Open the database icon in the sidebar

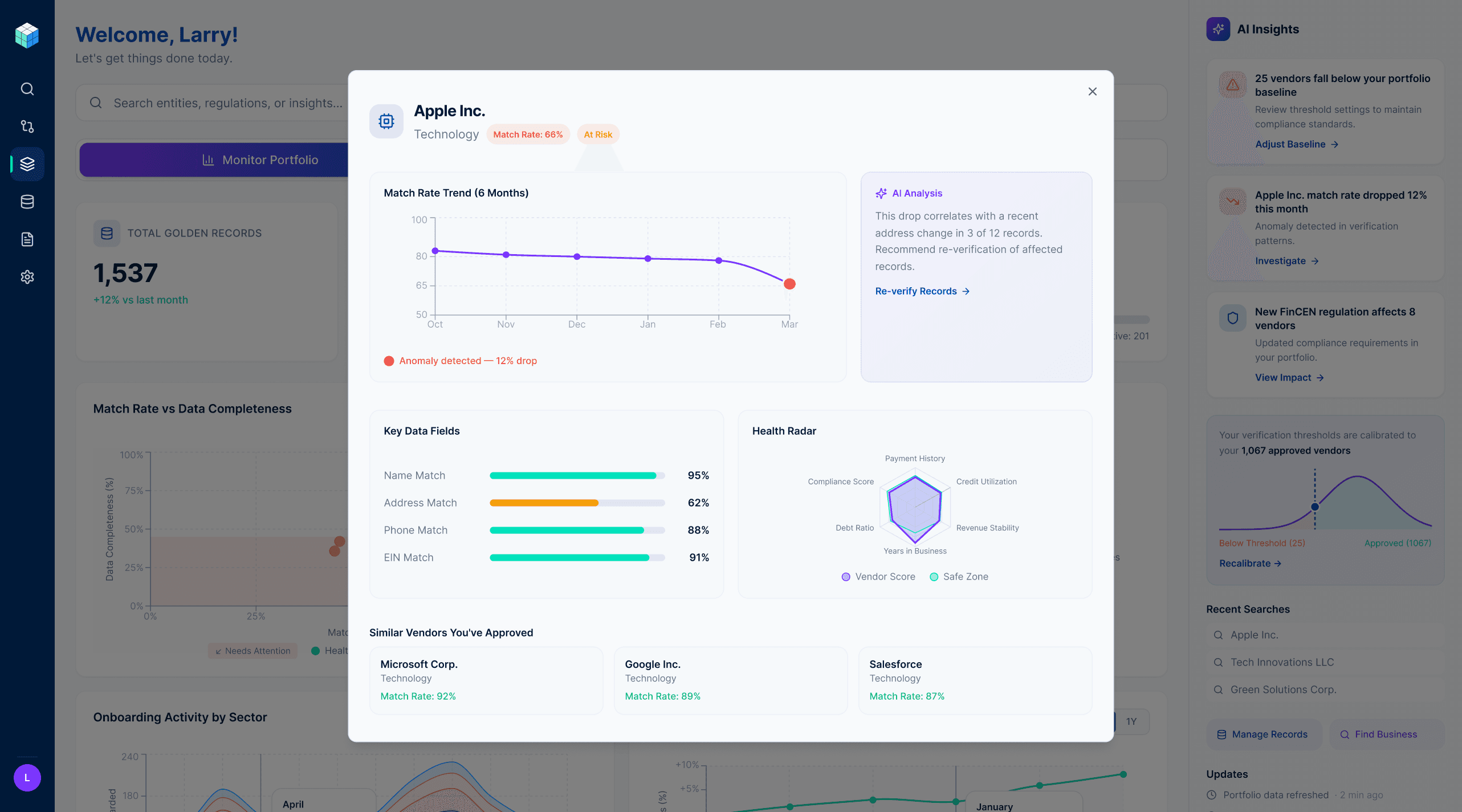27,202
